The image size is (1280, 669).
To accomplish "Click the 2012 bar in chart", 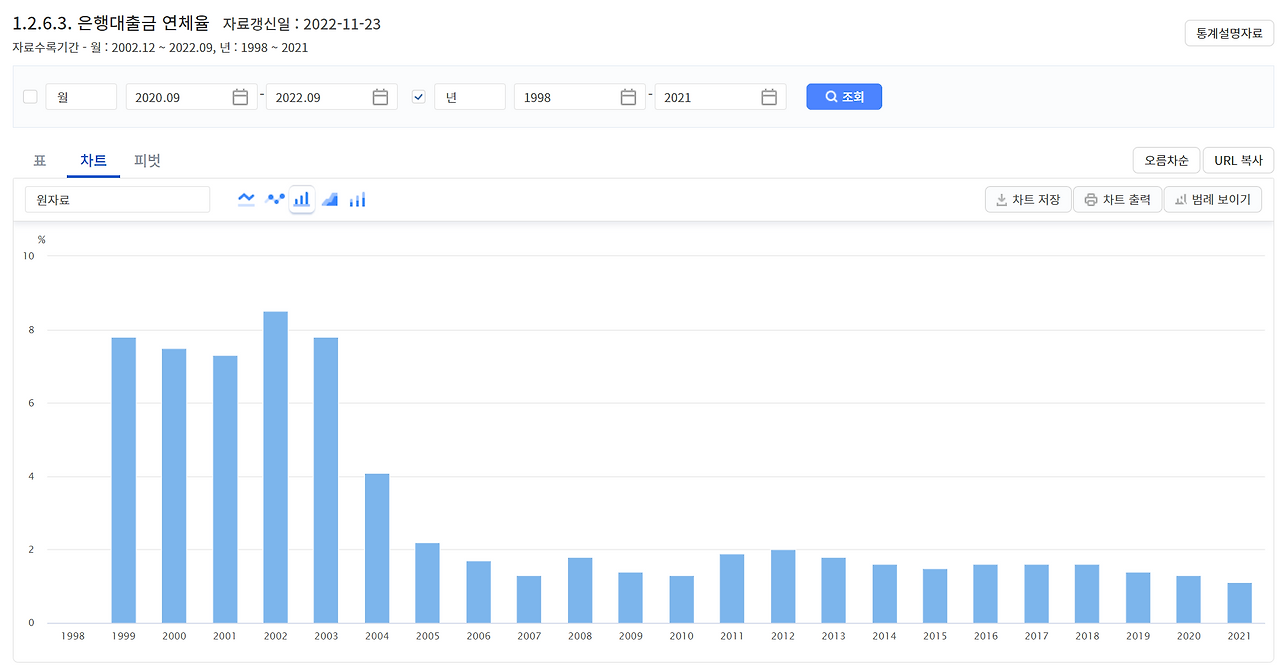I will pos(783,586).
